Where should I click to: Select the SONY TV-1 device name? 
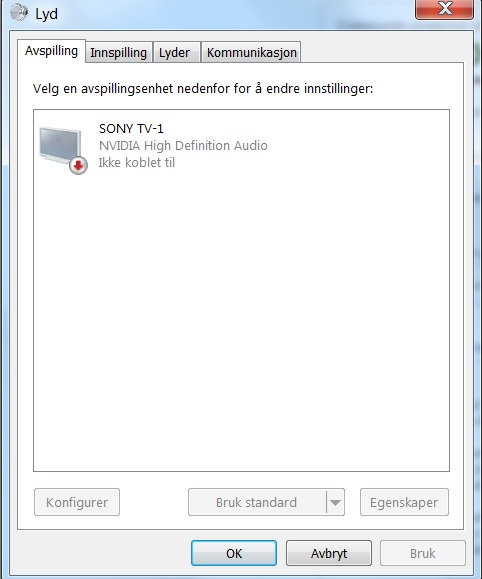tap(131, 129)
